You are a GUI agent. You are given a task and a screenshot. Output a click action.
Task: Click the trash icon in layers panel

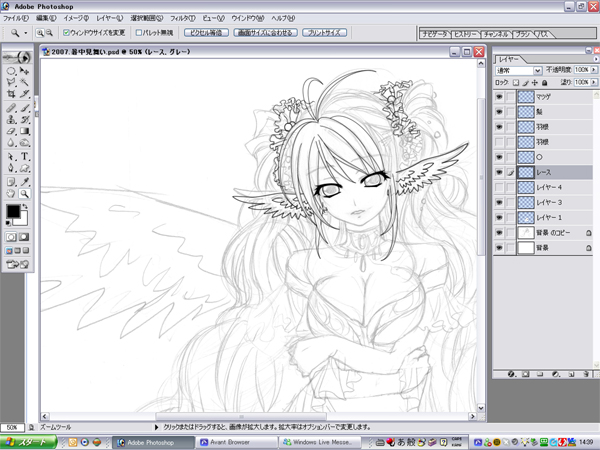586,374
